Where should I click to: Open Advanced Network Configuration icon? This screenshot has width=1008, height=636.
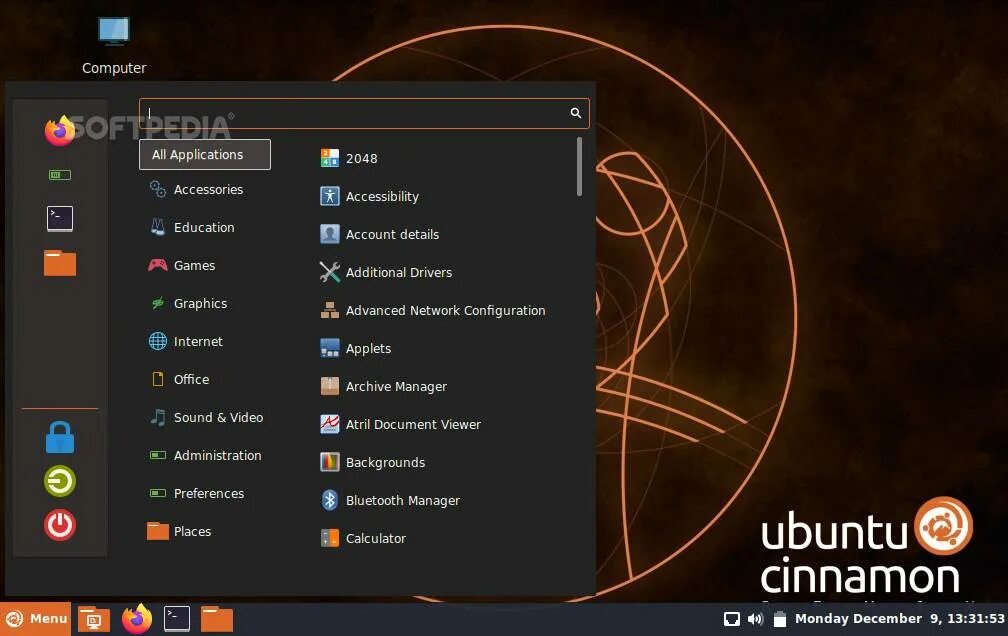(330, 310)
